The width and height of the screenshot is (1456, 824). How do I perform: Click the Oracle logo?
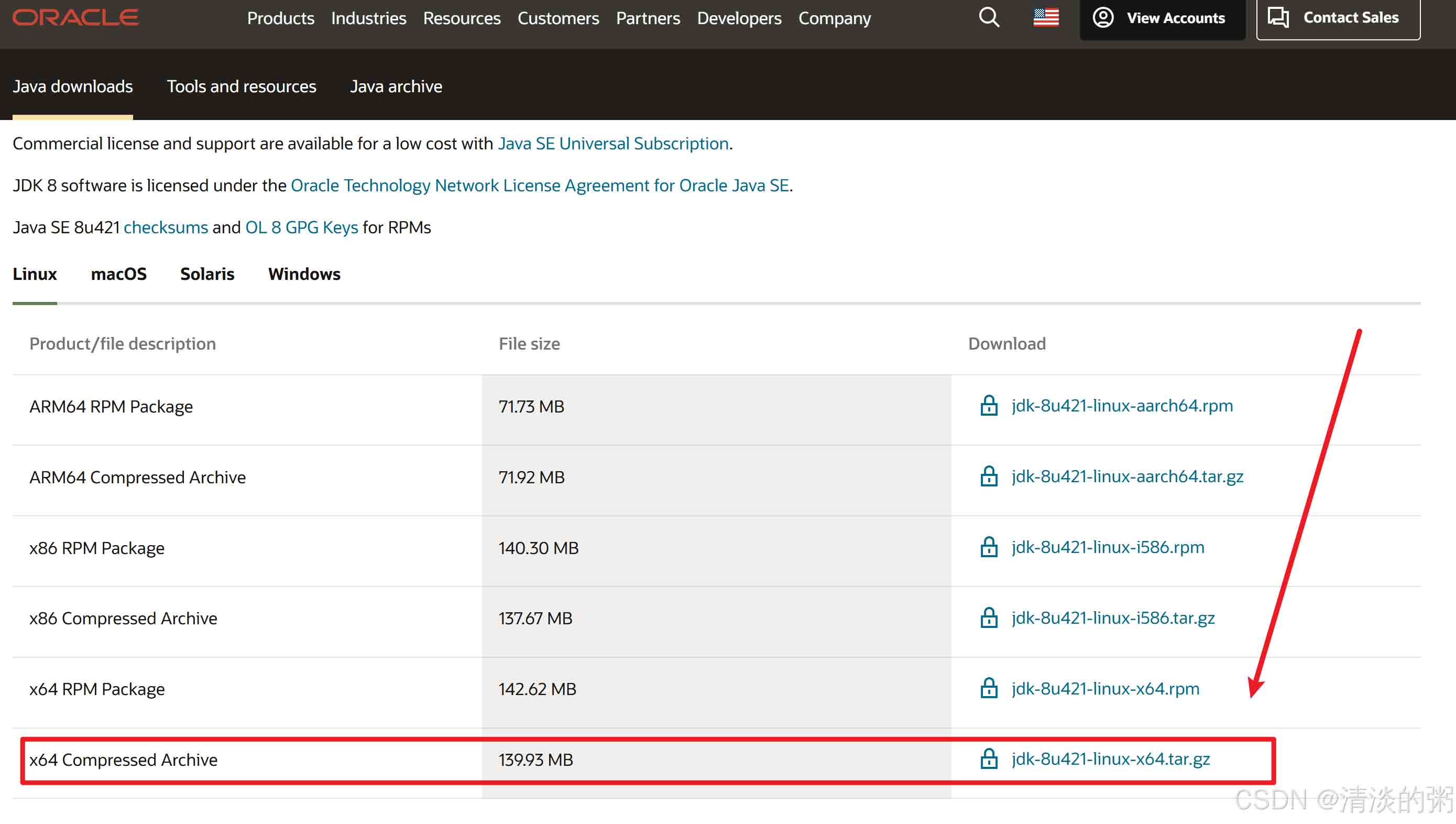click(75, 17)
